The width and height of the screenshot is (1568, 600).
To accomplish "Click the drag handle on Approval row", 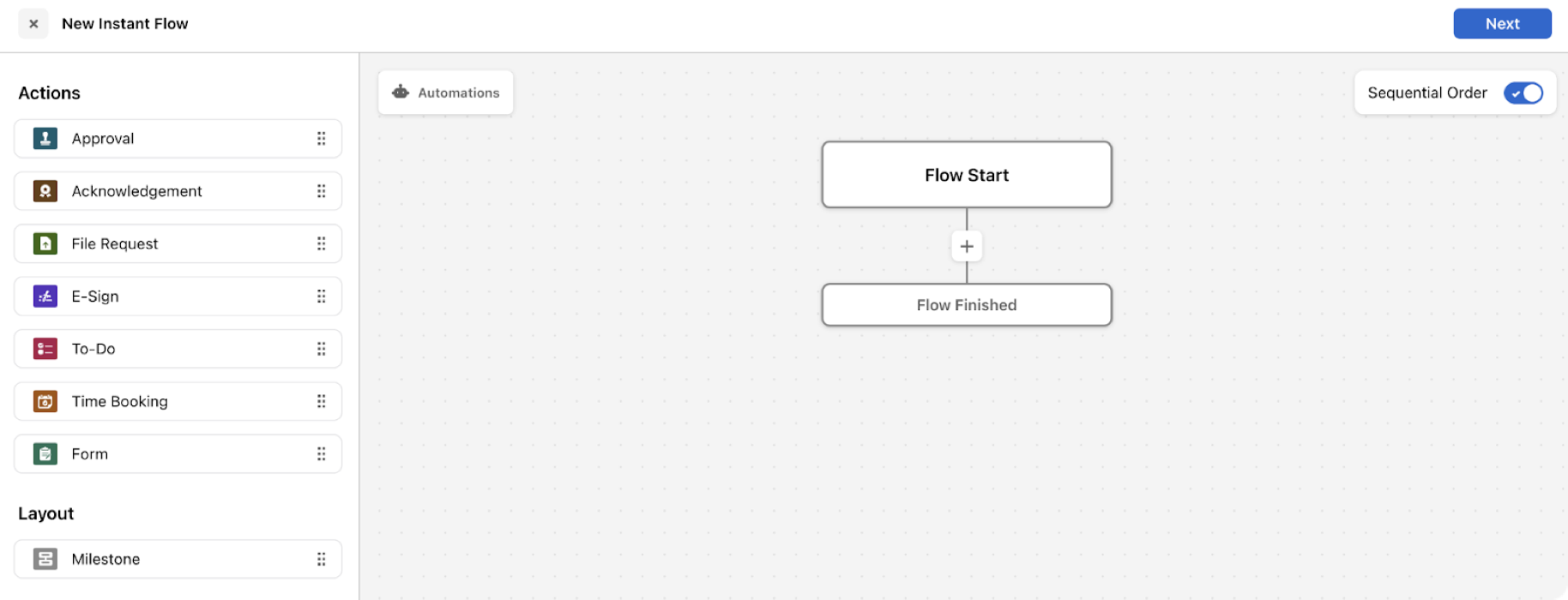I will [x=322, y=138].
